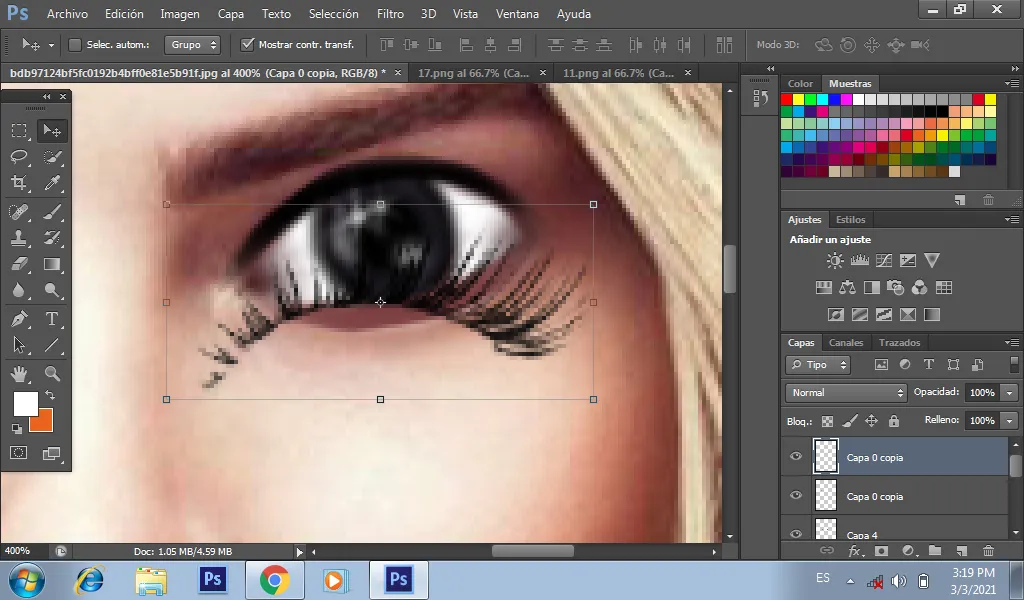Open the Archivo menu

[x=67, y=14]
